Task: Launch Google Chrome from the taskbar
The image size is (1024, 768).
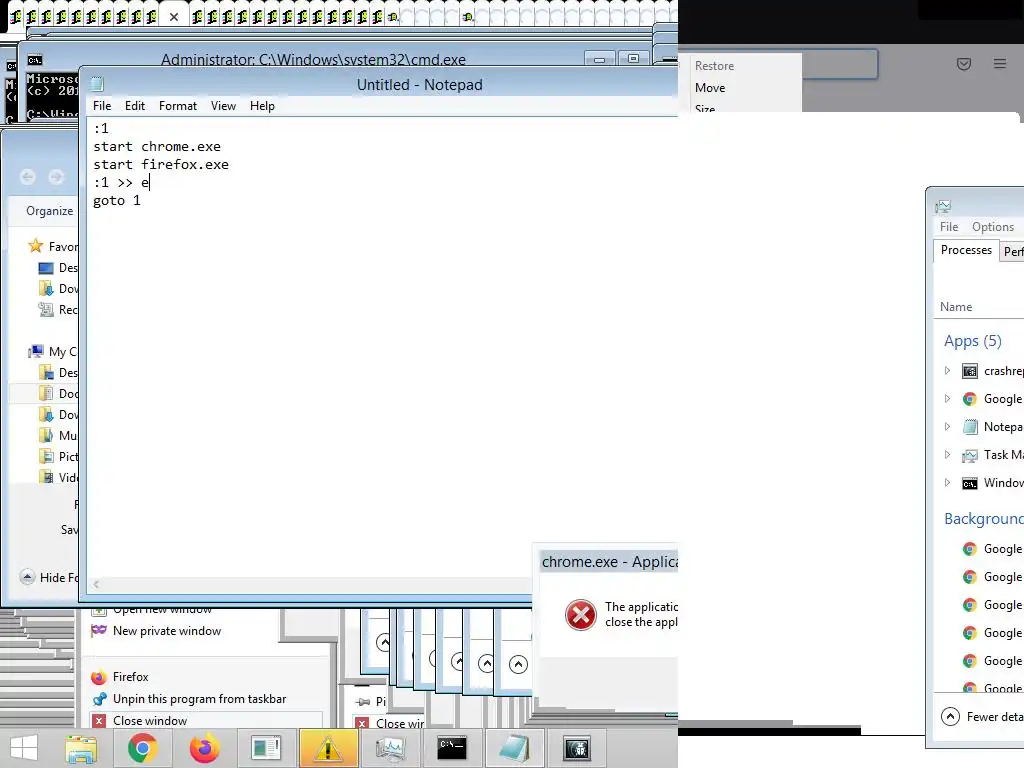Action: tap(142, 748)
